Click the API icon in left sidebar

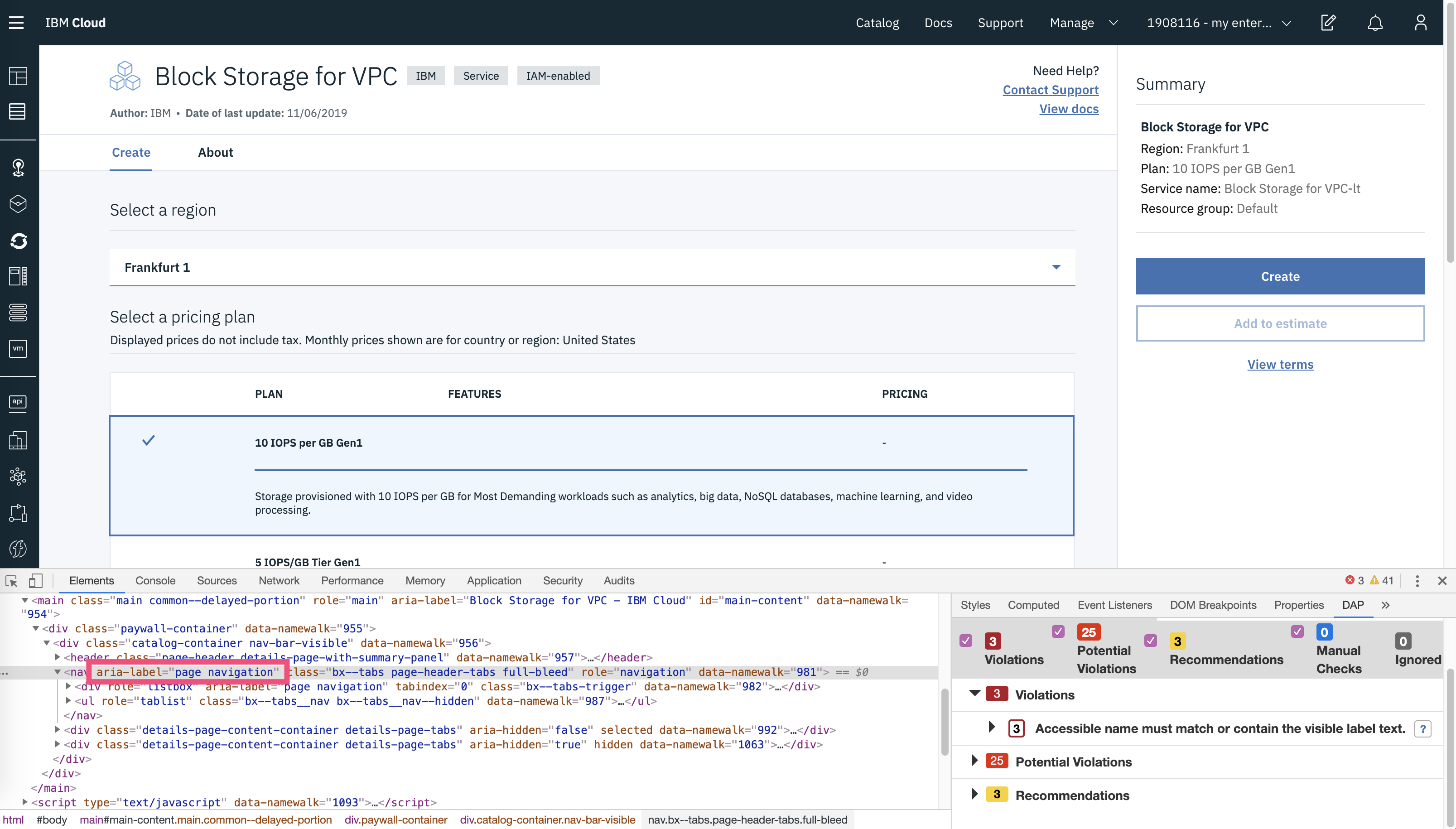[18, 402]
